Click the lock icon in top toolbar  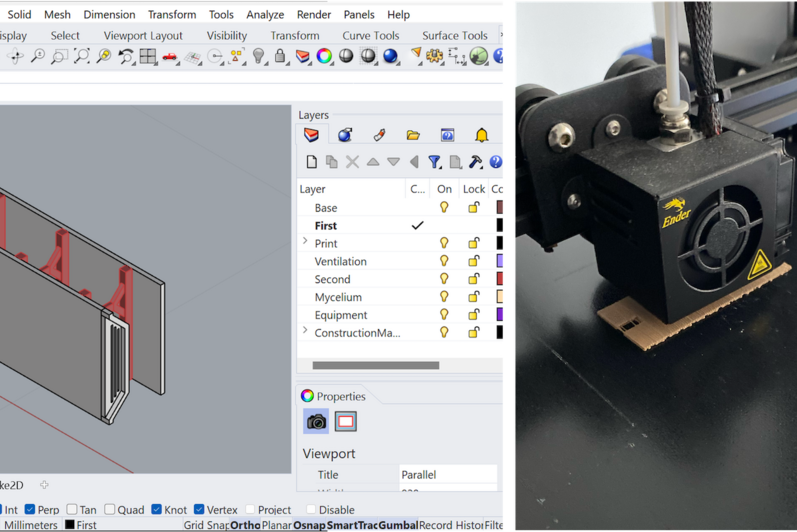click(x=280, y=57)
